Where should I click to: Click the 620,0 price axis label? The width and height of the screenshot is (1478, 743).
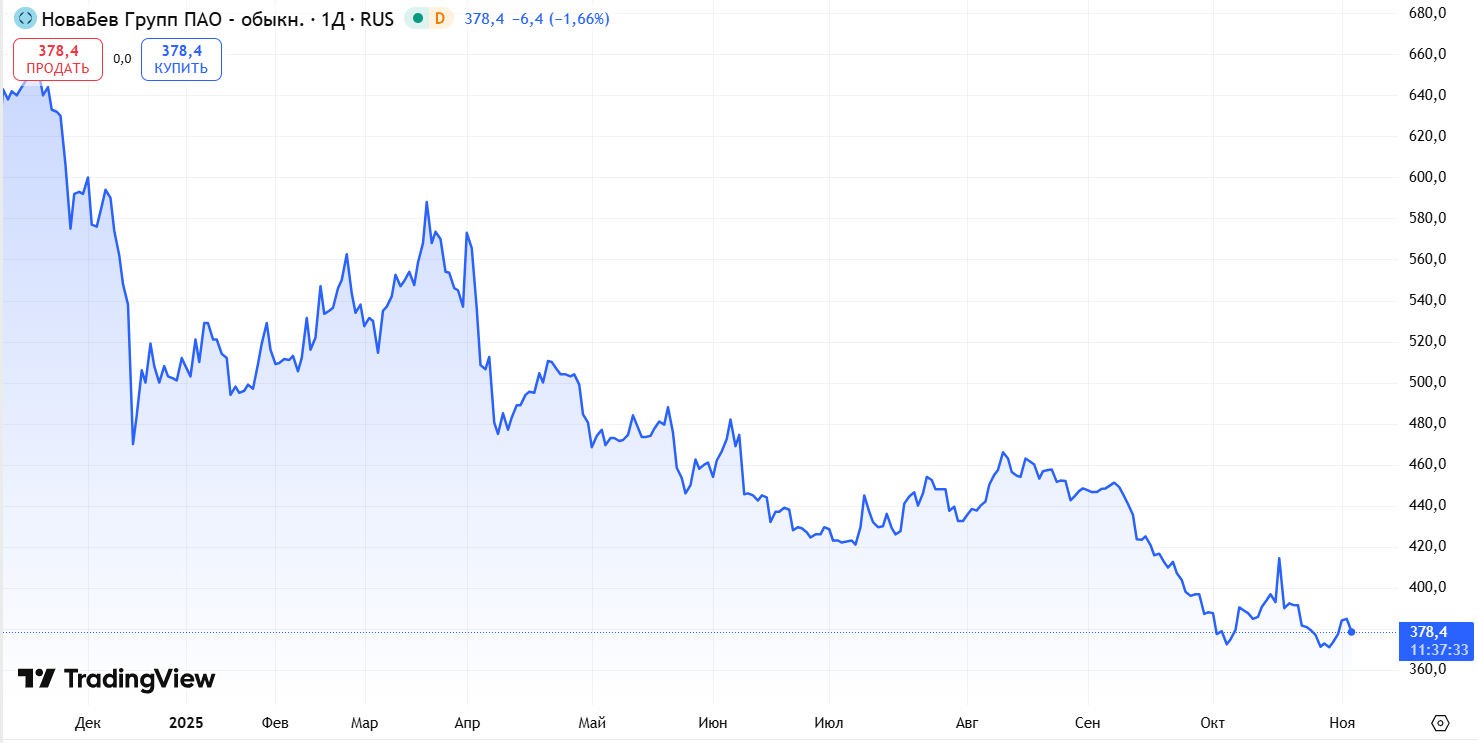point(1427,136)
